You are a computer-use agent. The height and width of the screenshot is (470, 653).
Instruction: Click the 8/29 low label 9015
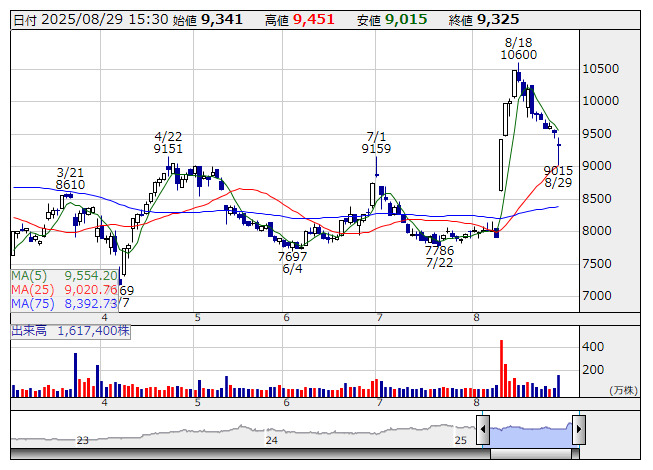click(558, 170)
